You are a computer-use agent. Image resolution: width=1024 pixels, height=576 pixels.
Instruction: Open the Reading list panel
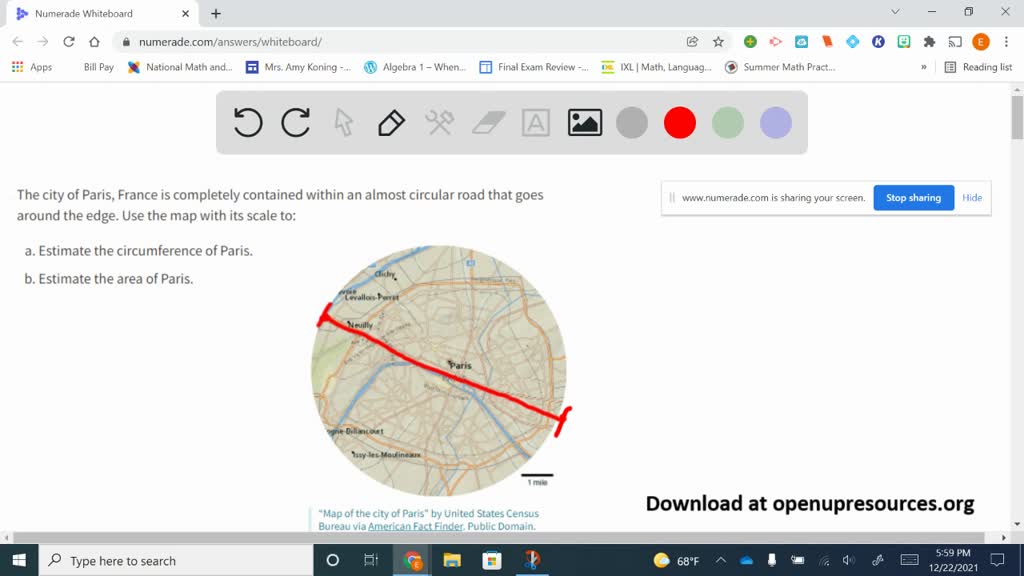(x=978, y=67)
